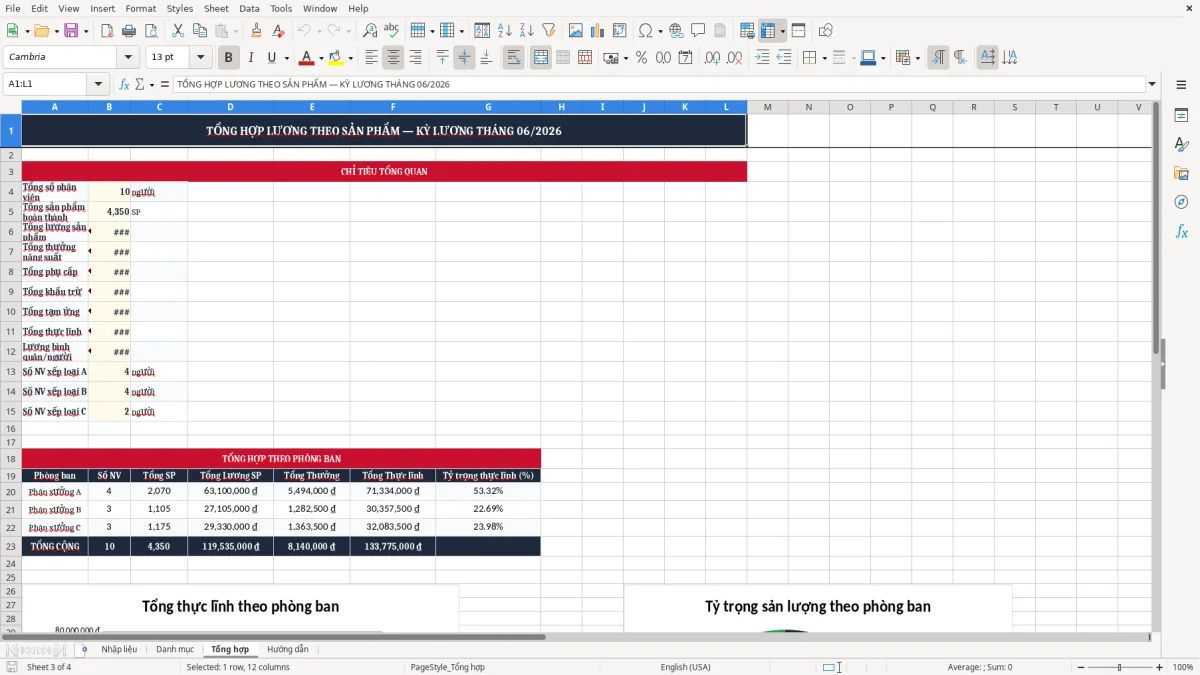Open Print Preview from the toolbar
This screenshot has height=675, width=1200.
point(150,31)
